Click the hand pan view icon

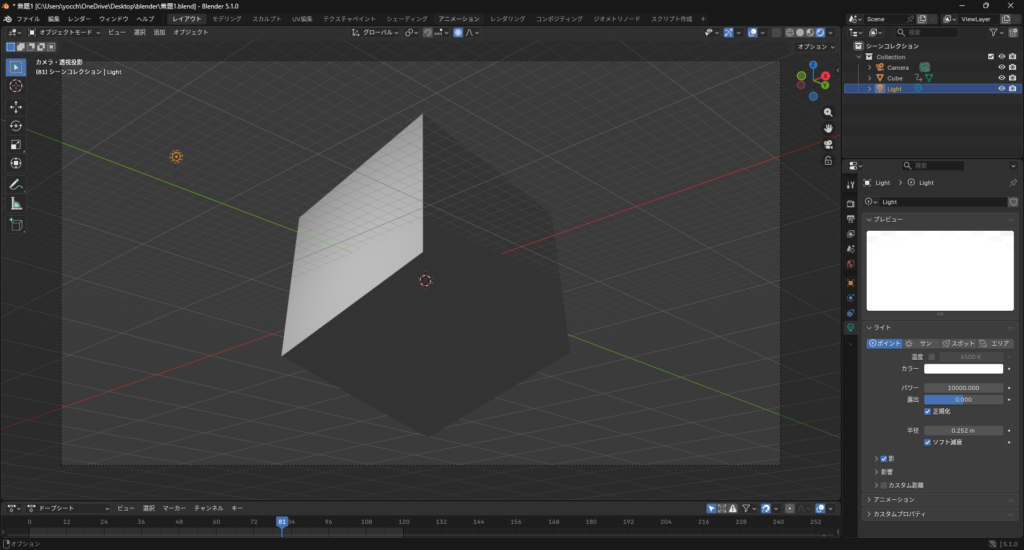tap(829, 128)
